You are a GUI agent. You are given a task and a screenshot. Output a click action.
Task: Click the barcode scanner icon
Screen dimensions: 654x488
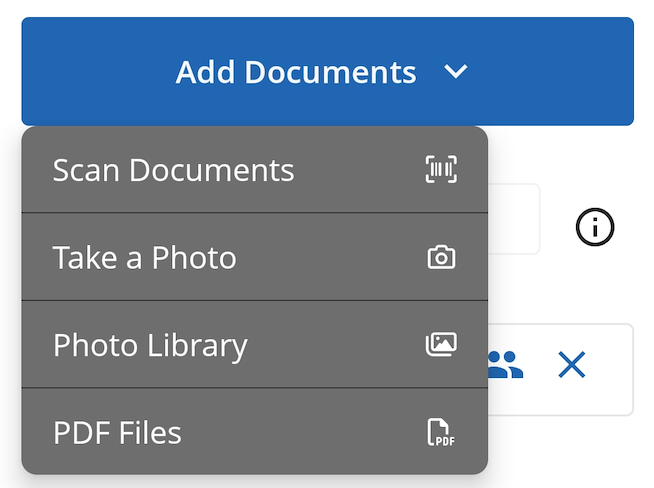click(x=441, y=169)
